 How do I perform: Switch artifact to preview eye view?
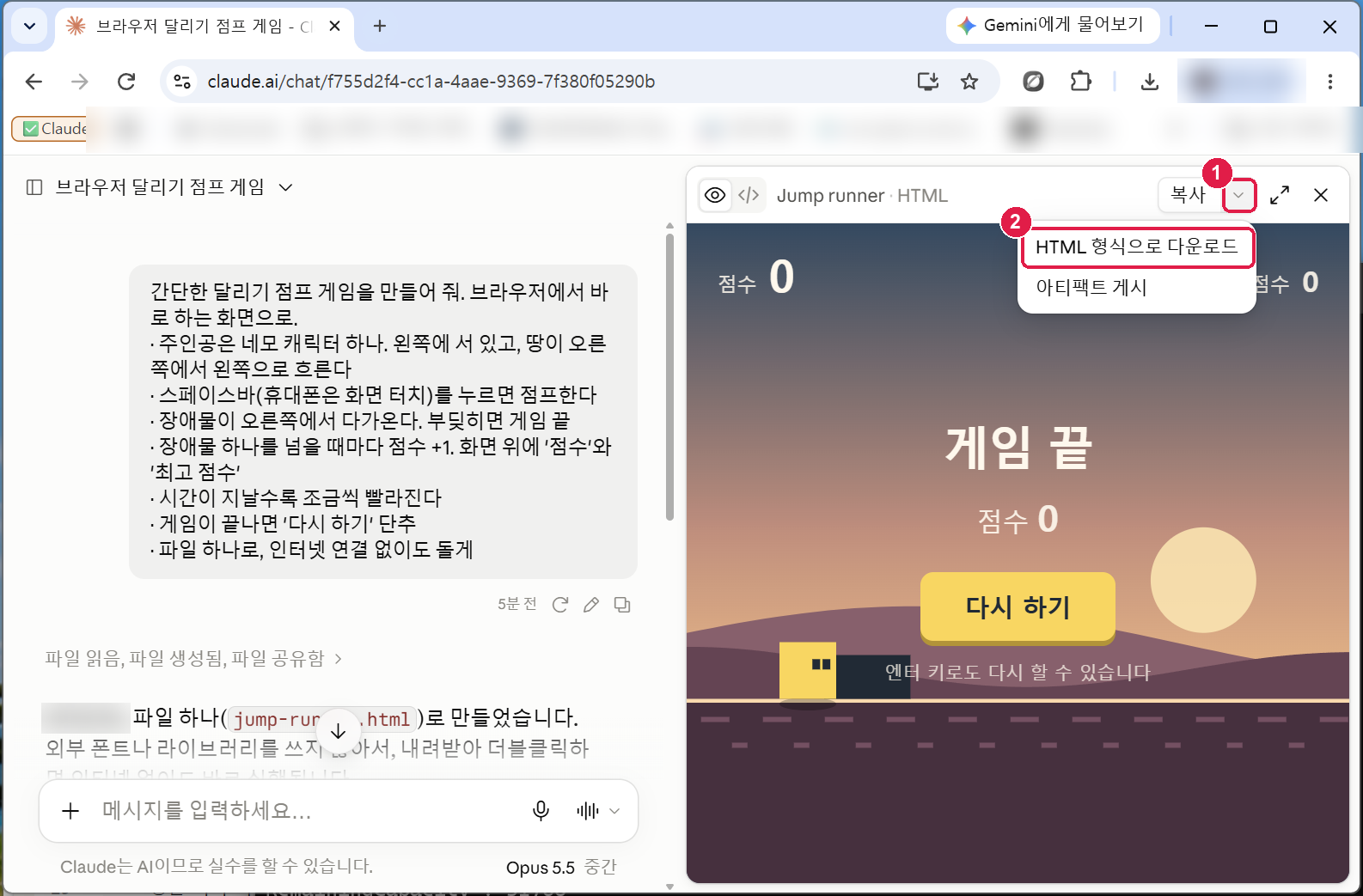pos(715,196)
